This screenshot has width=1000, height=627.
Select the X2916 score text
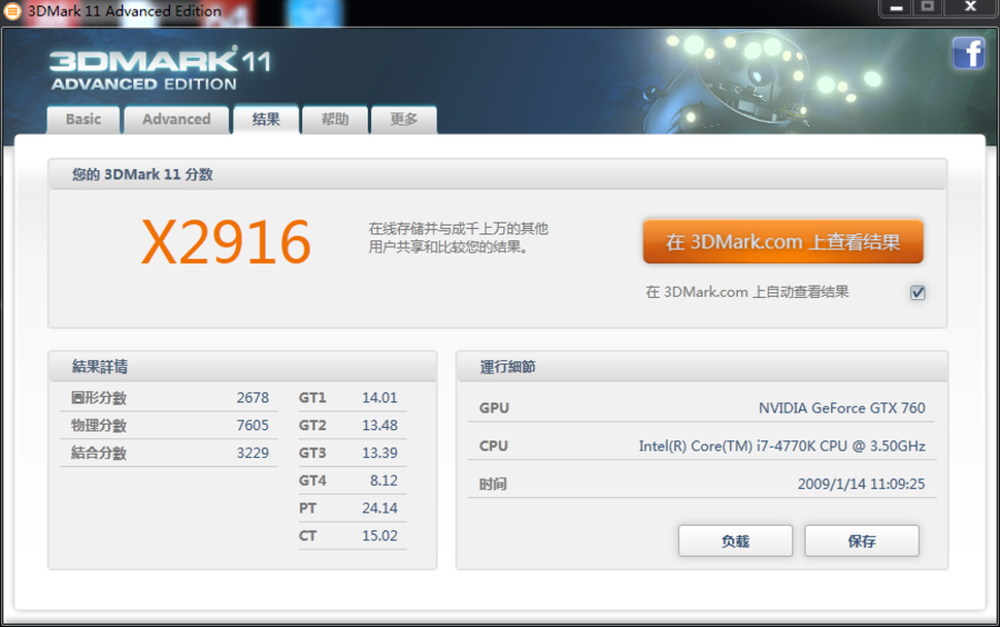(x=226, y=242)
